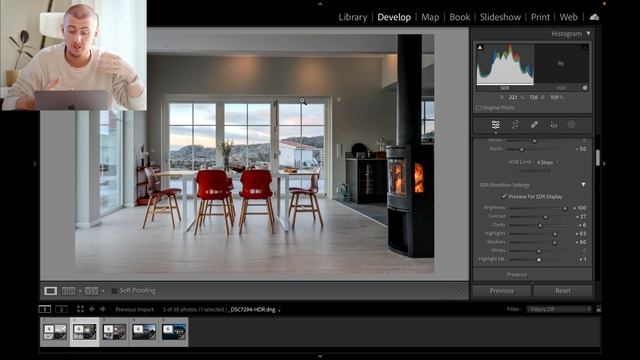
Task: Open the Filters Off dropdown
Action: coord(558,309)
